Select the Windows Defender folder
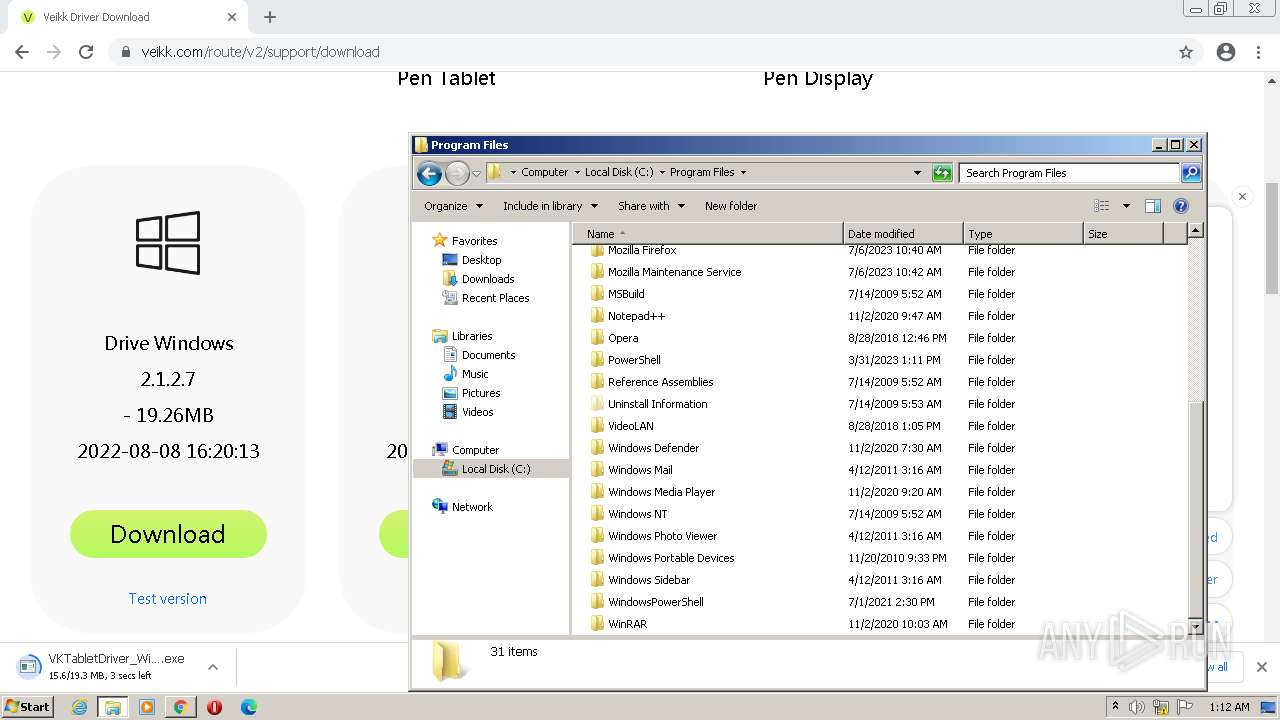Viewport: 1280px width, 720px height. [653, 448]
